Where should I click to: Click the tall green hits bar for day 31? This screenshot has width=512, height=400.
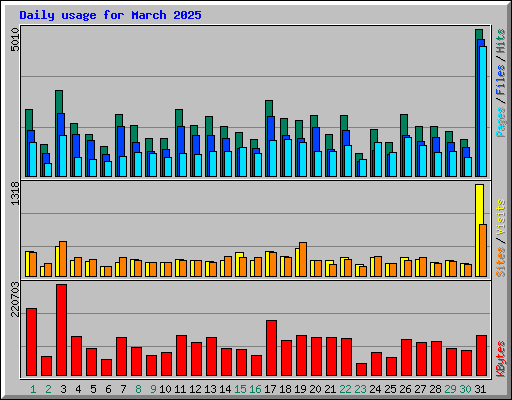click(x=479, y=34)
